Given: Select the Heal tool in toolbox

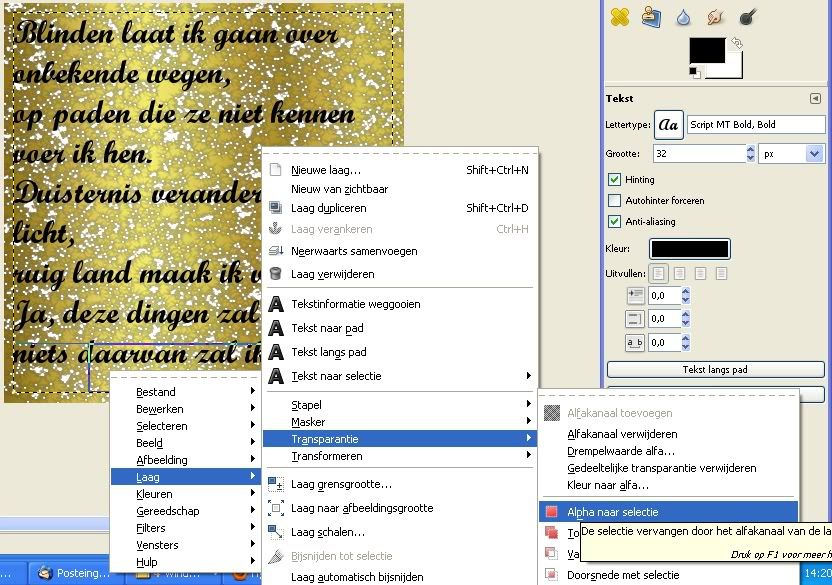Looking at the screenshot, I should 619,16.
